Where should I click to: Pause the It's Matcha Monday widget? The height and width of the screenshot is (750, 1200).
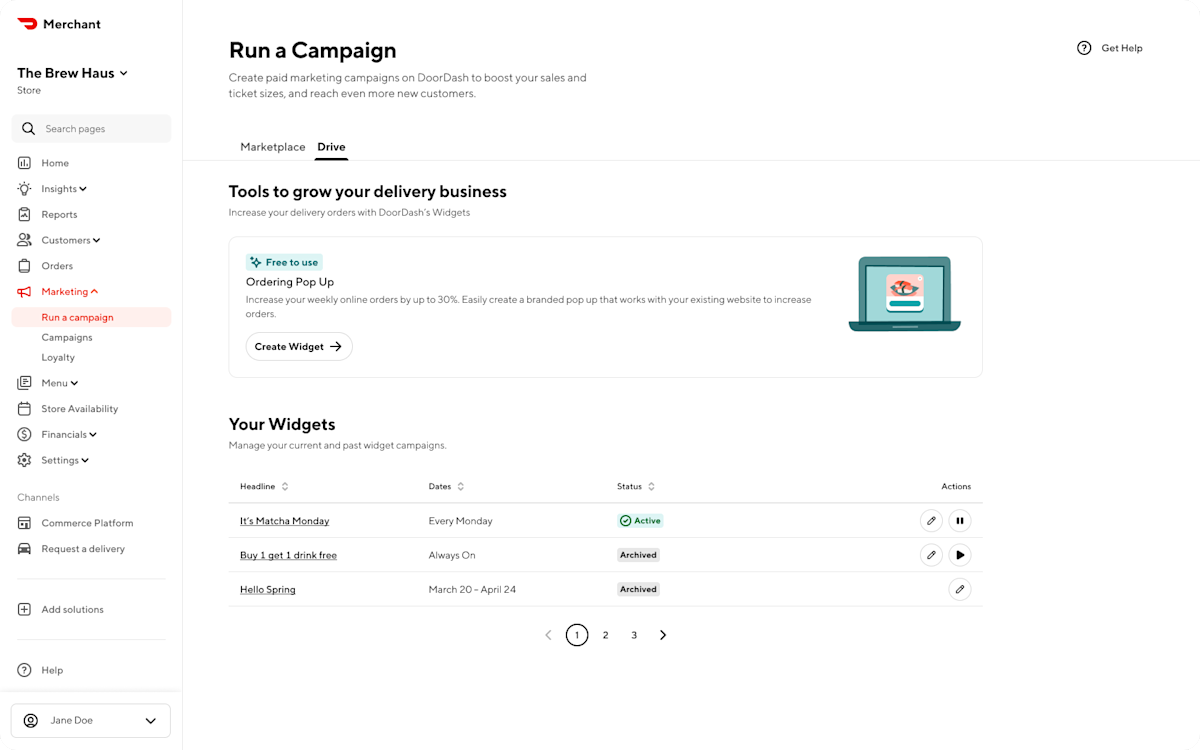tap(960, 521)
